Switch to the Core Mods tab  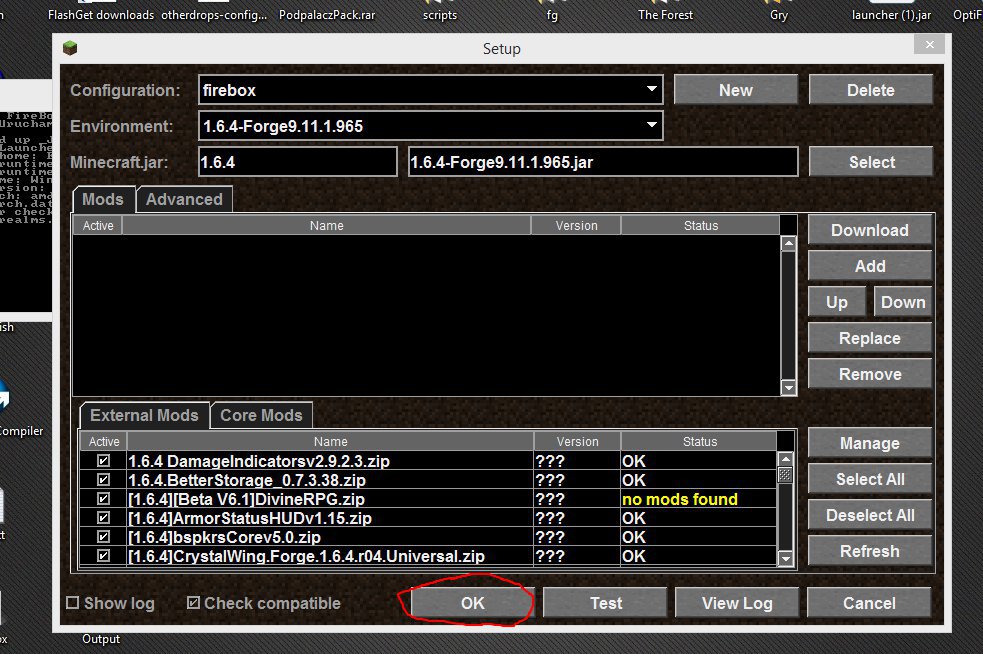tap(261, 415)
